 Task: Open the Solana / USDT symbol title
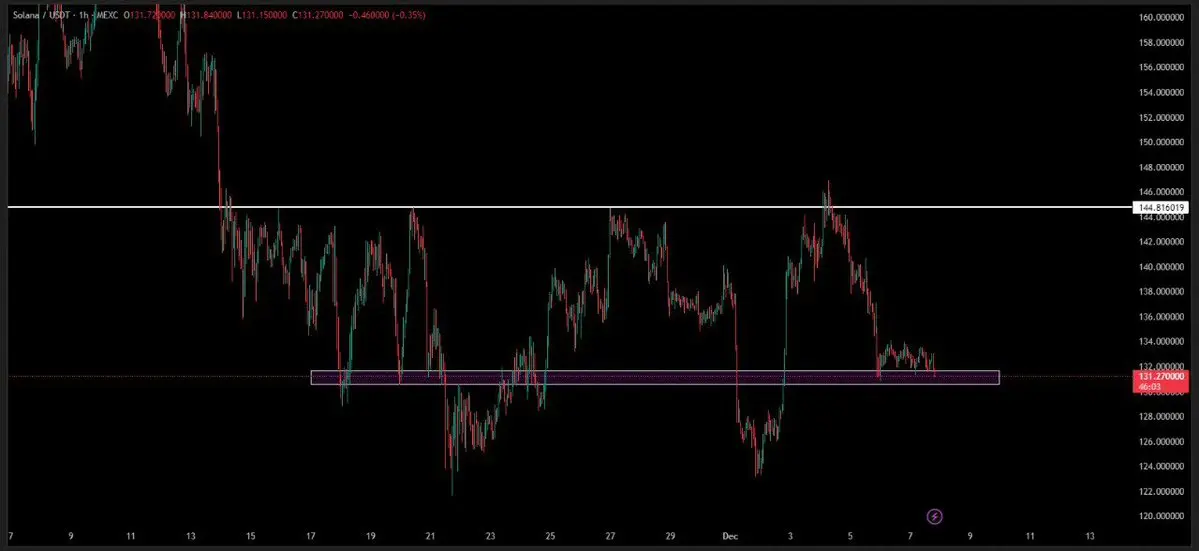point(40,15)
